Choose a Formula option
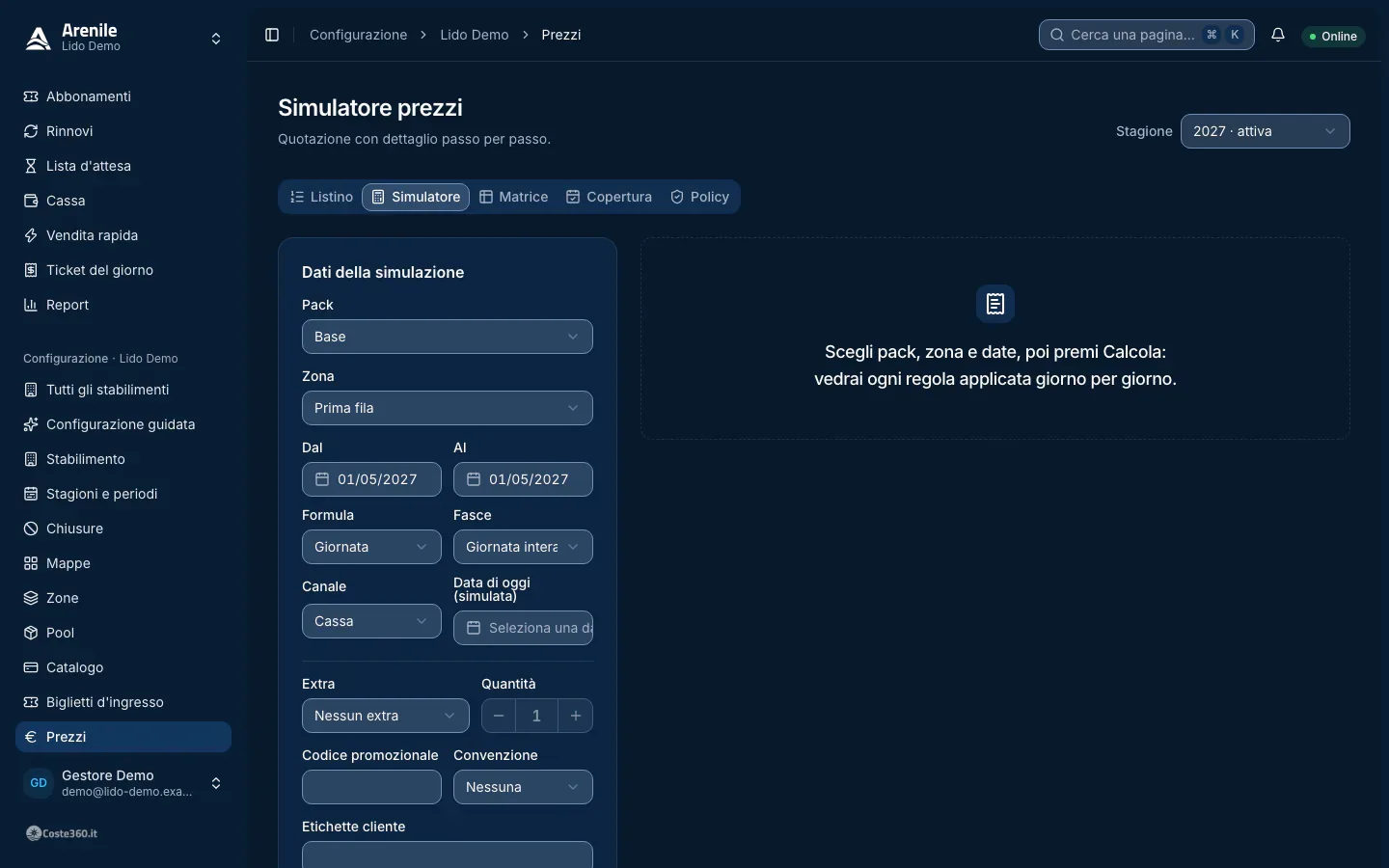This screenshot has height=868, width=1389. tap(371, 547)
